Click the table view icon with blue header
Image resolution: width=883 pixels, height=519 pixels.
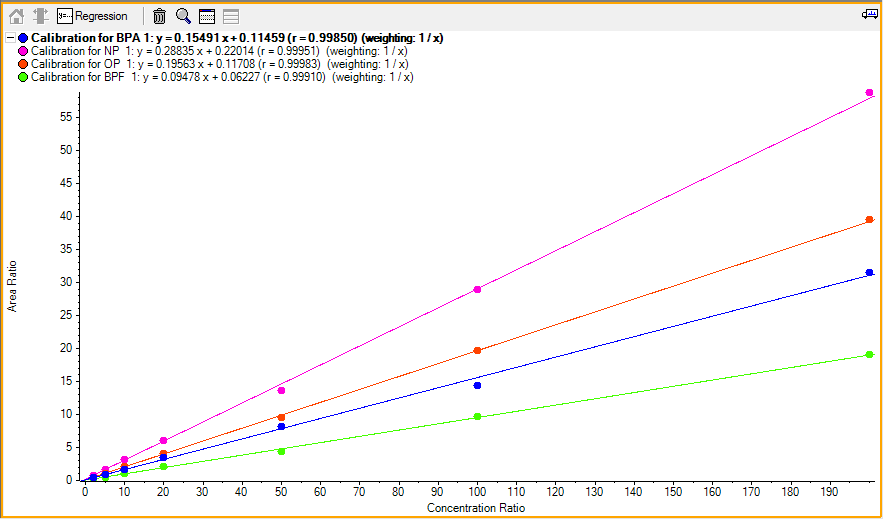[x=207, y=16]
